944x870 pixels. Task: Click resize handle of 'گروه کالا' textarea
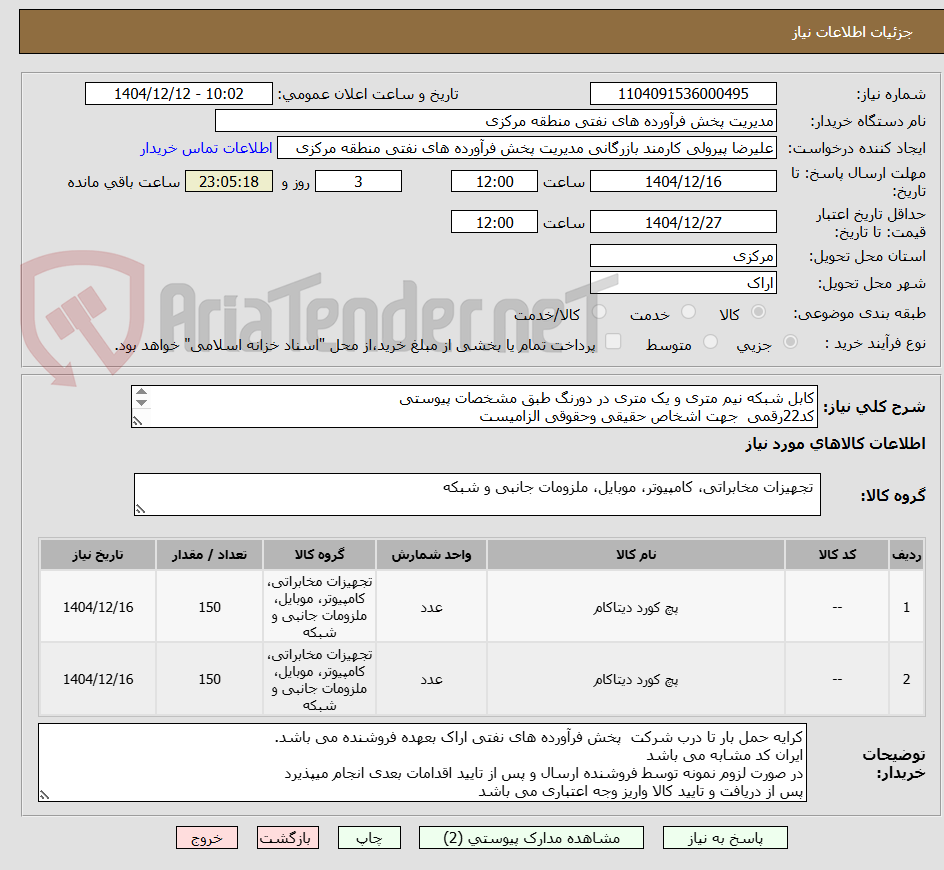click(140, 509)
